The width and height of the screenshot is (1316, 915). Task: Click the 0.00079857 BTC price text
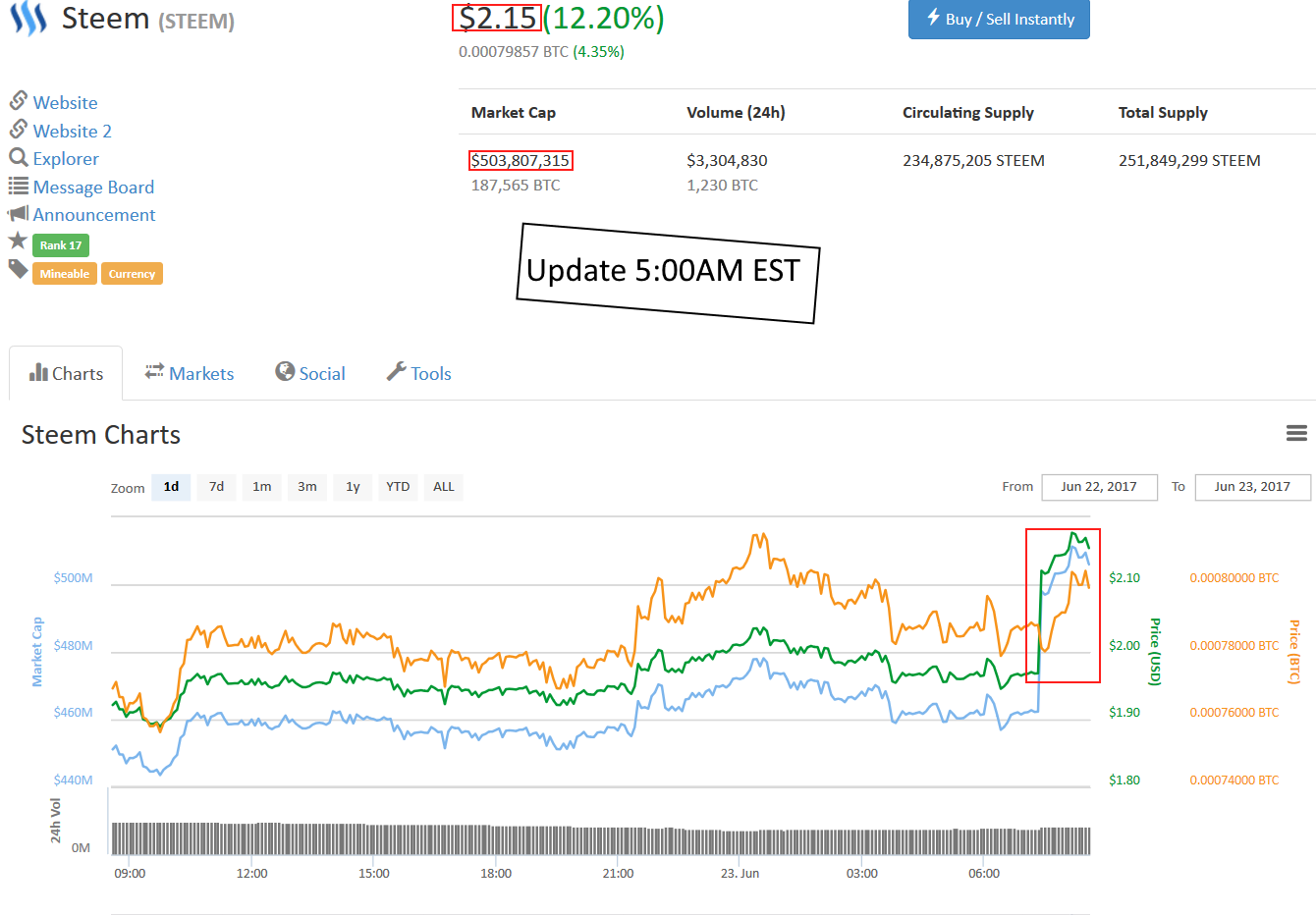[x=514, y=52]
